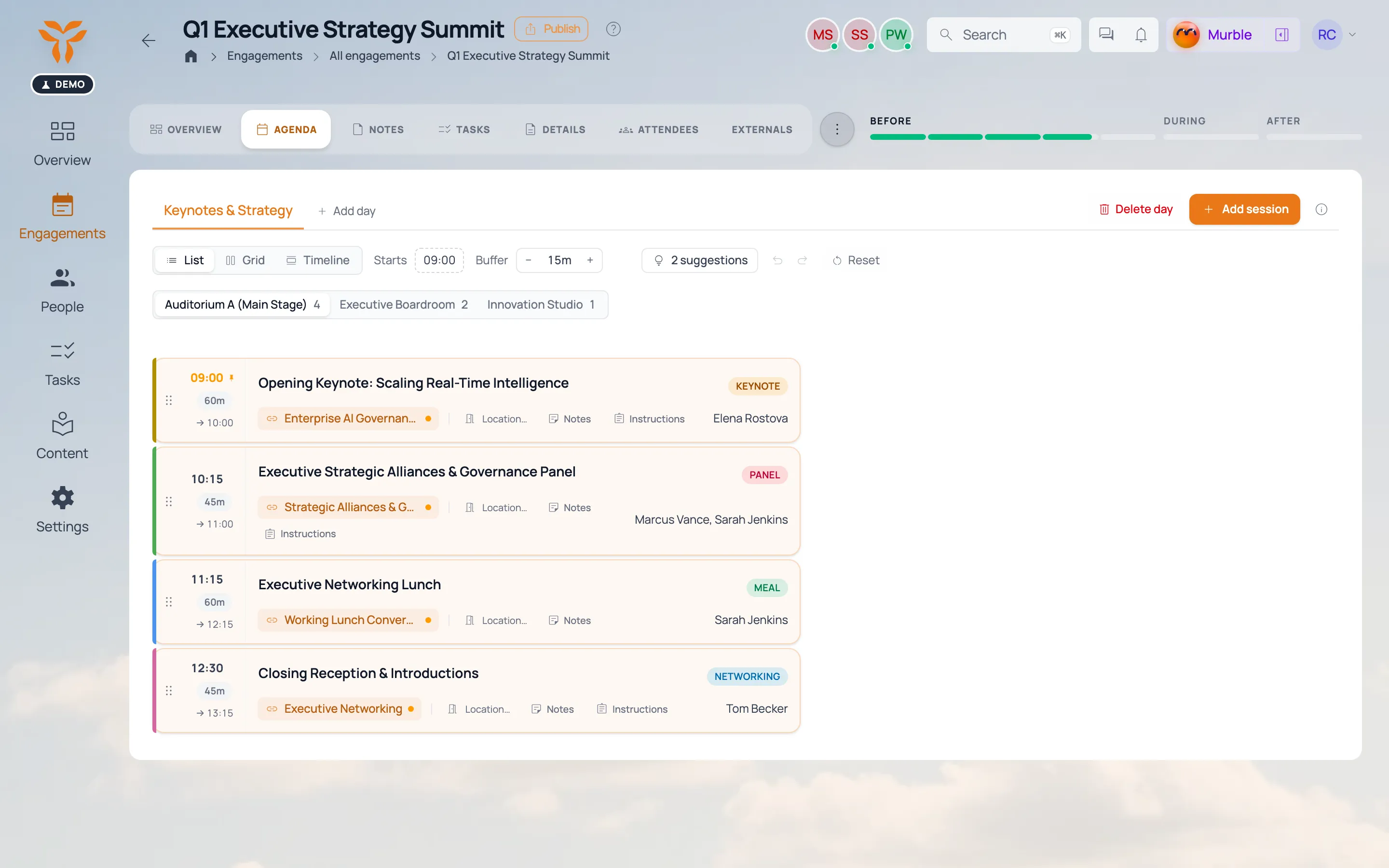Open the chat messages icon
This screenshot has height=868, width=1389.
pos(1106,34)
